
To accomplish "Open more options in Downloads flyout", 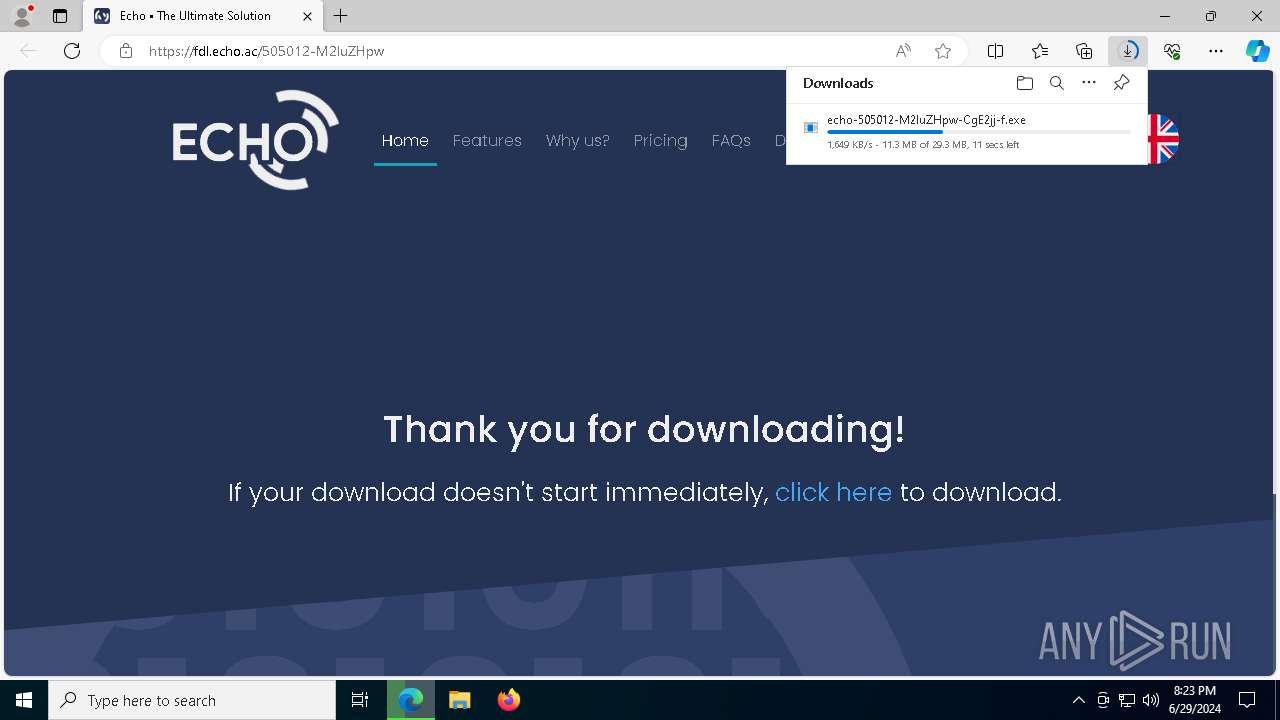I will pyautogui.click(x=1089, y=83).
